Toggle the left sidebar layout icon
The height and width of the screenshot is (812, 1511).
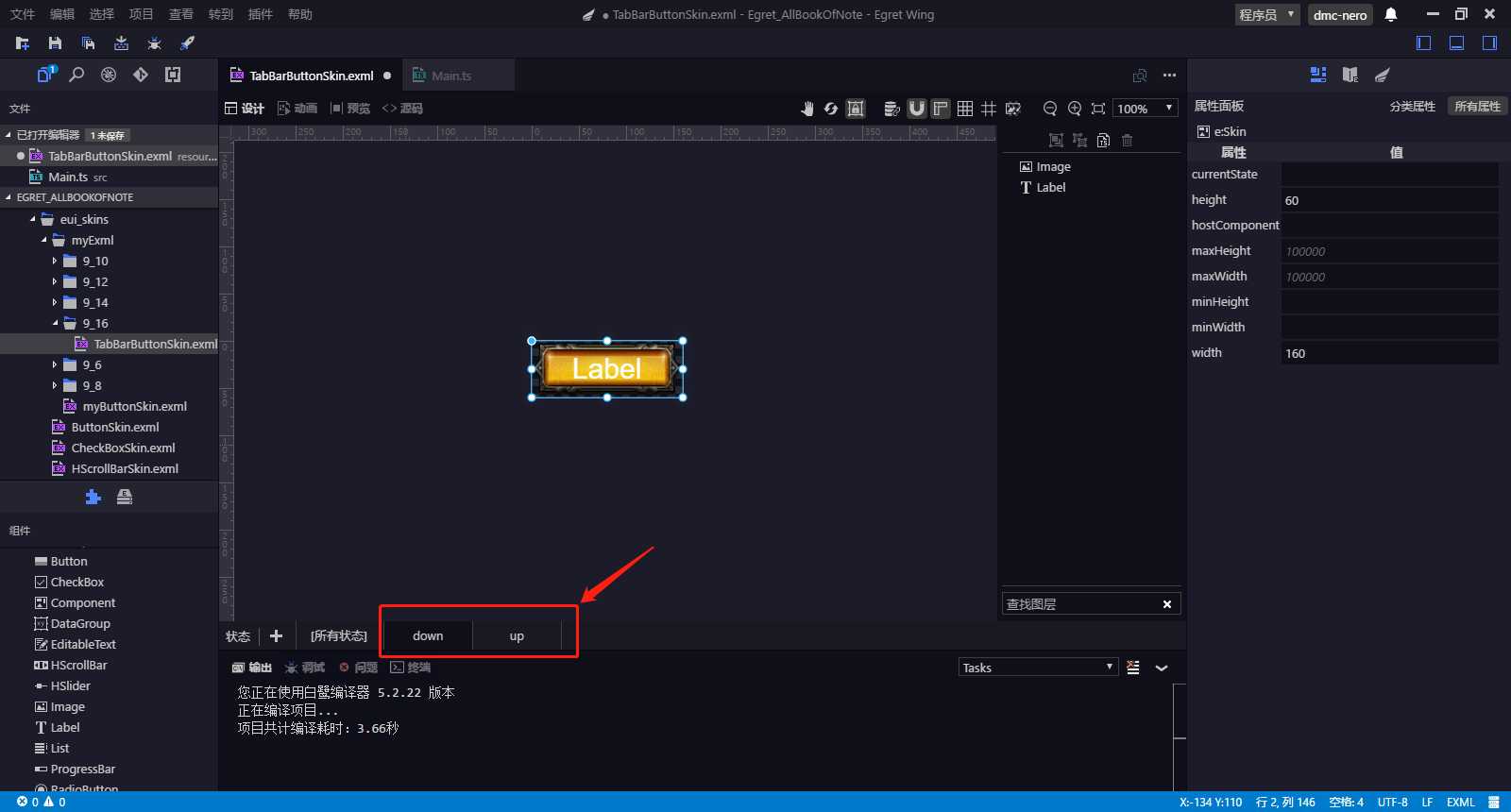(1424, 42)
